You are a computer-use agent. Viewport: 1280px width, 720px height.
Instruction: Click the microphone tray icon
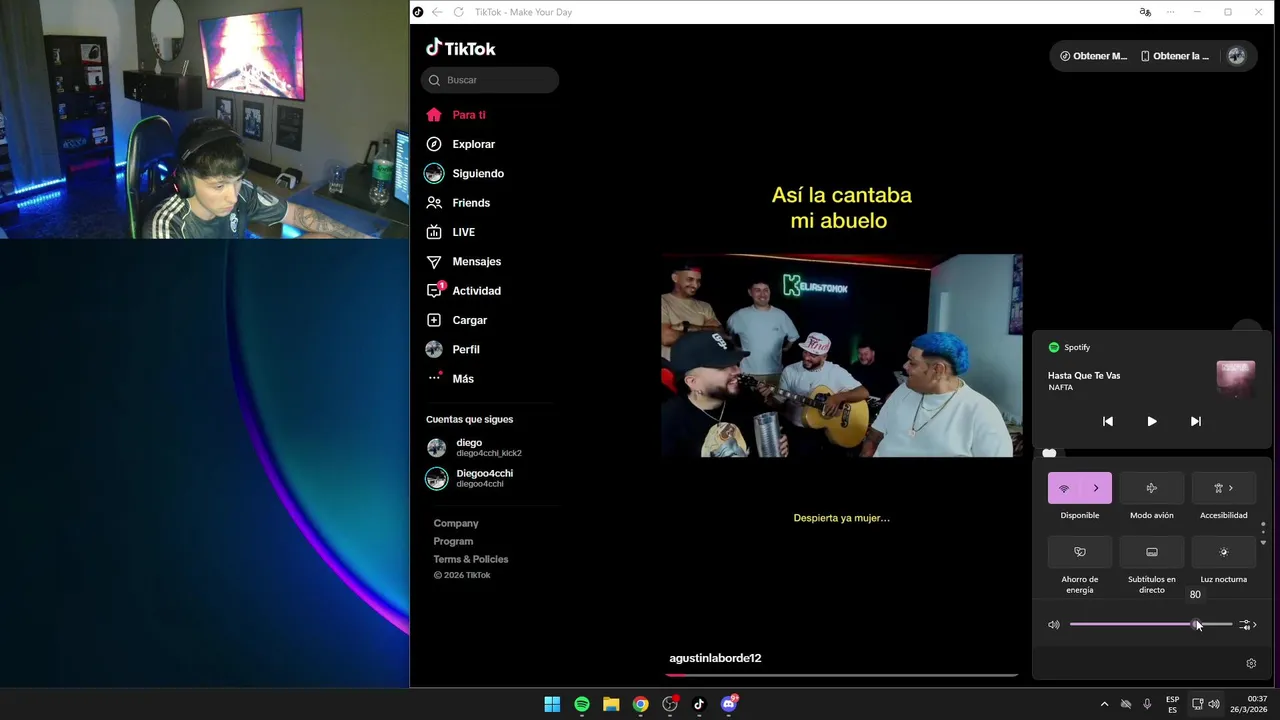pyautogui.click(x=1147, y=704)
